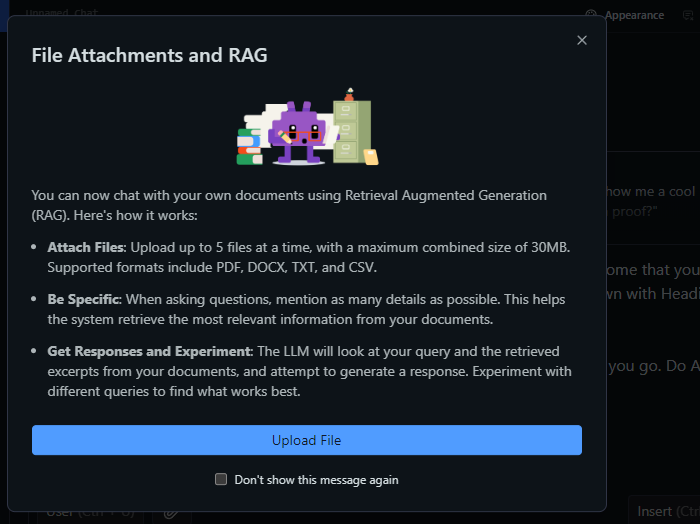
Task: Click the background message "you go. Do A"
Action: pyautogui.click(x=652, y=367)
